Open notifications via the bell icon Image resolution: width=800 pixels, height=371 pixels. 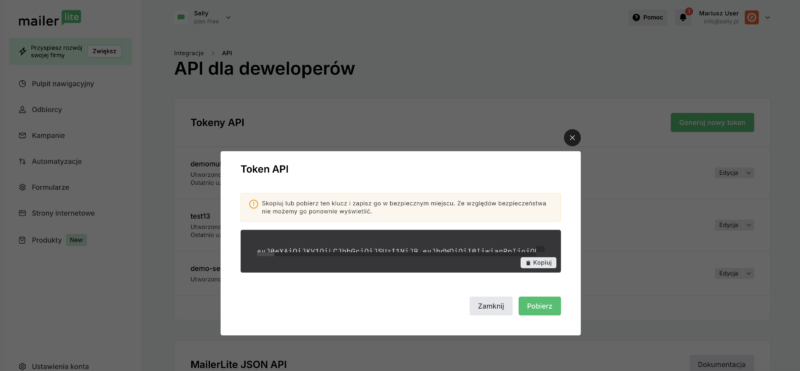(x=683, y=17)
